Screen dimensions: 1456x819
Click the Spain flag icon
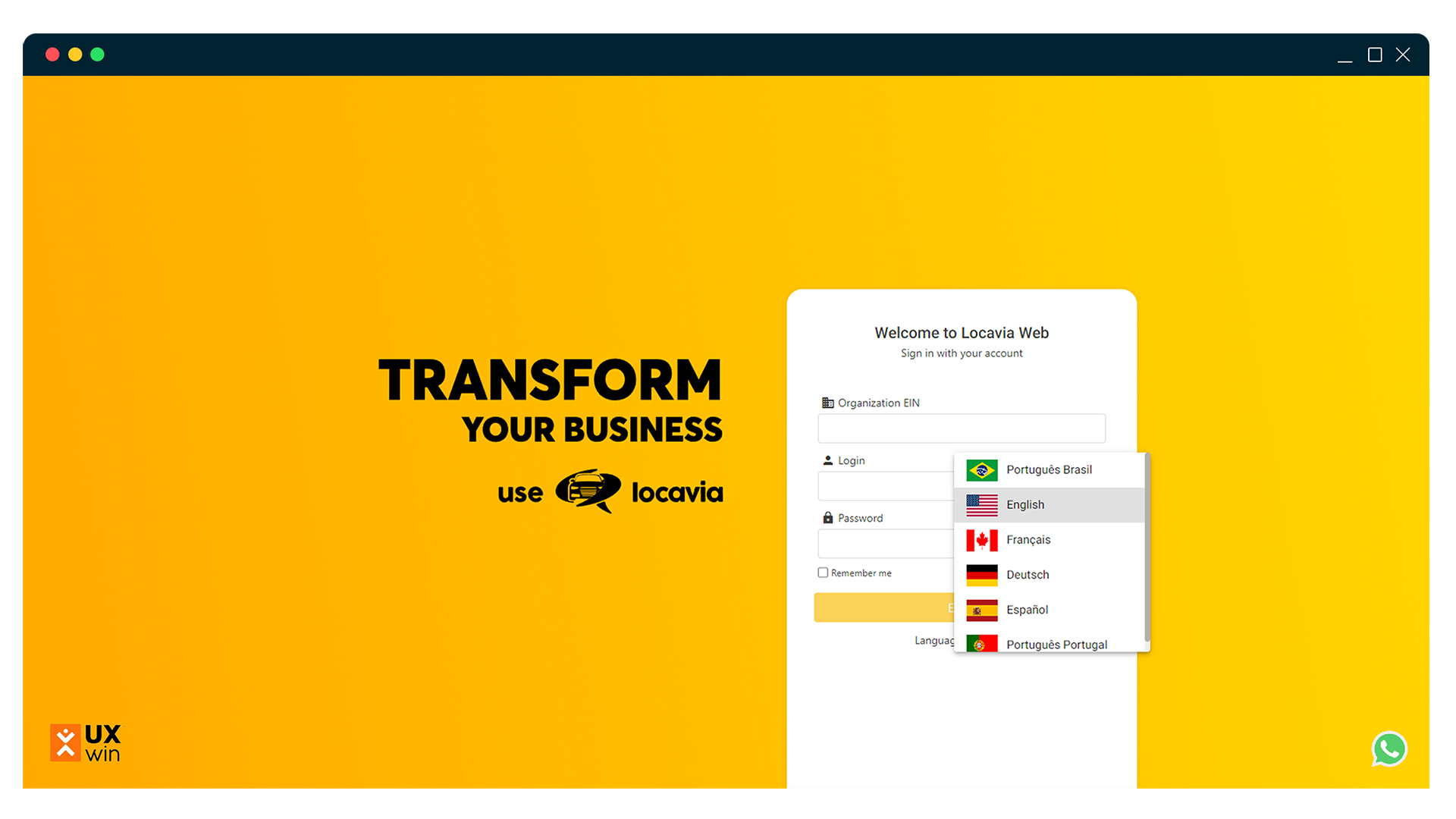[x=981, y=610]
